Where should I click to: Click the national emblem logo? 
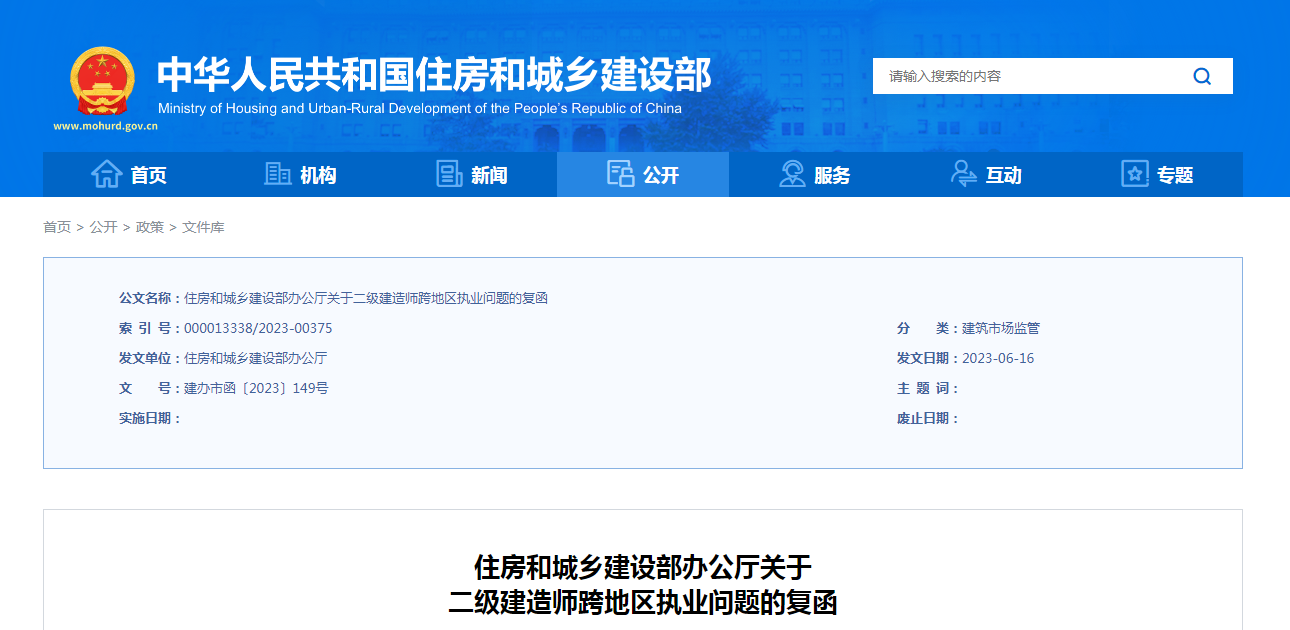click(102, 81)
